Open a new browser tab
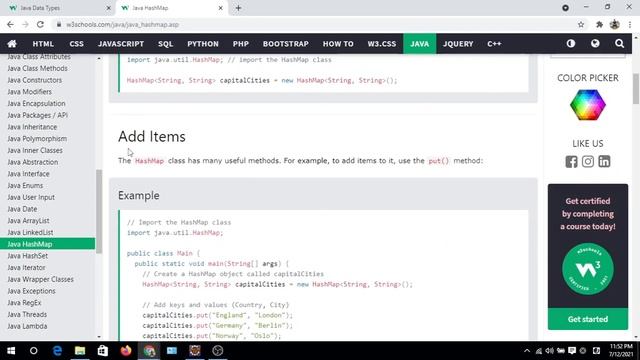Screen dimensions: 640x360 [x=238, y=8]
